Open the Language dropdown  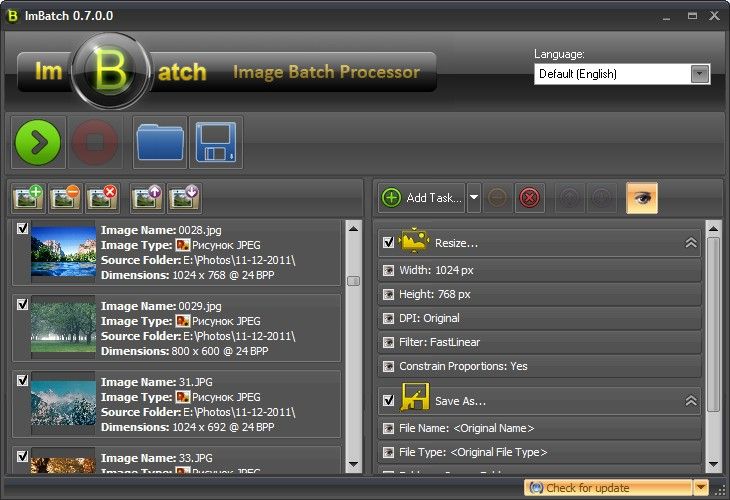coord(699,74)
